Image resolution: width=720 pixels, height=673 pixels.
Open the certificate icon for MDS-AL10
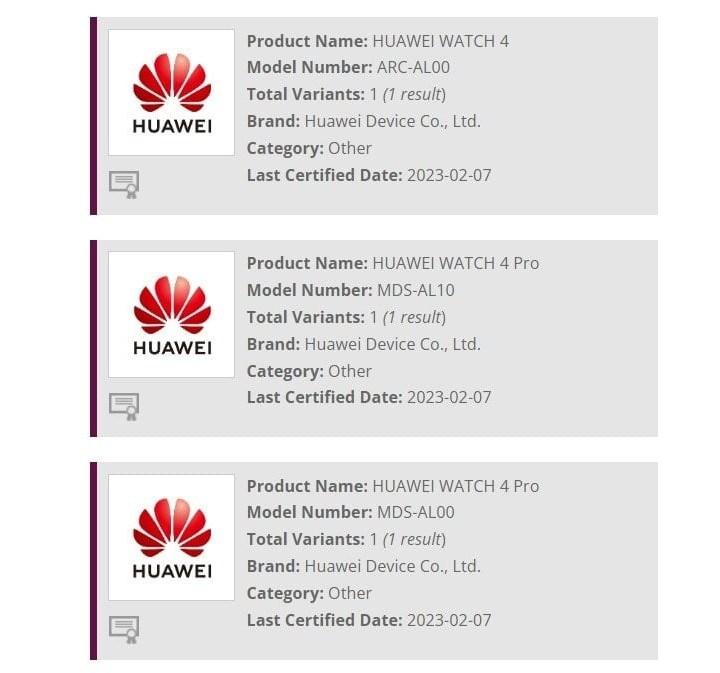[124, 406]
